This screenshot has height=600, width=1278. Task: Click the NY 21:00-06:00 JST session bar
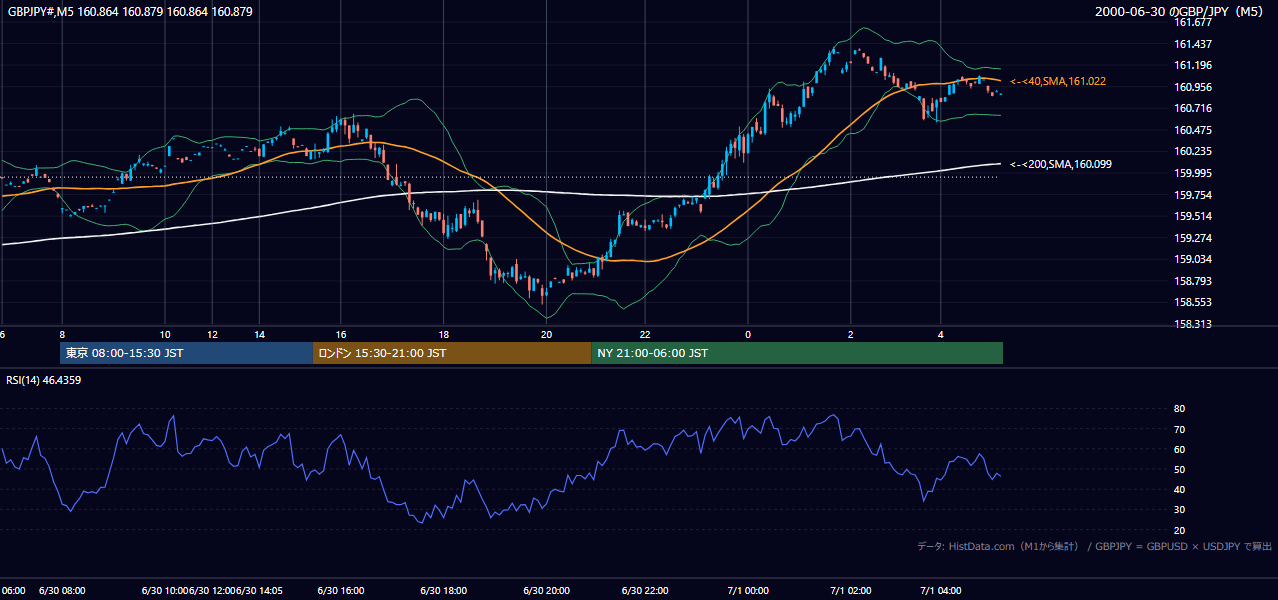click(x=797, y=353)
